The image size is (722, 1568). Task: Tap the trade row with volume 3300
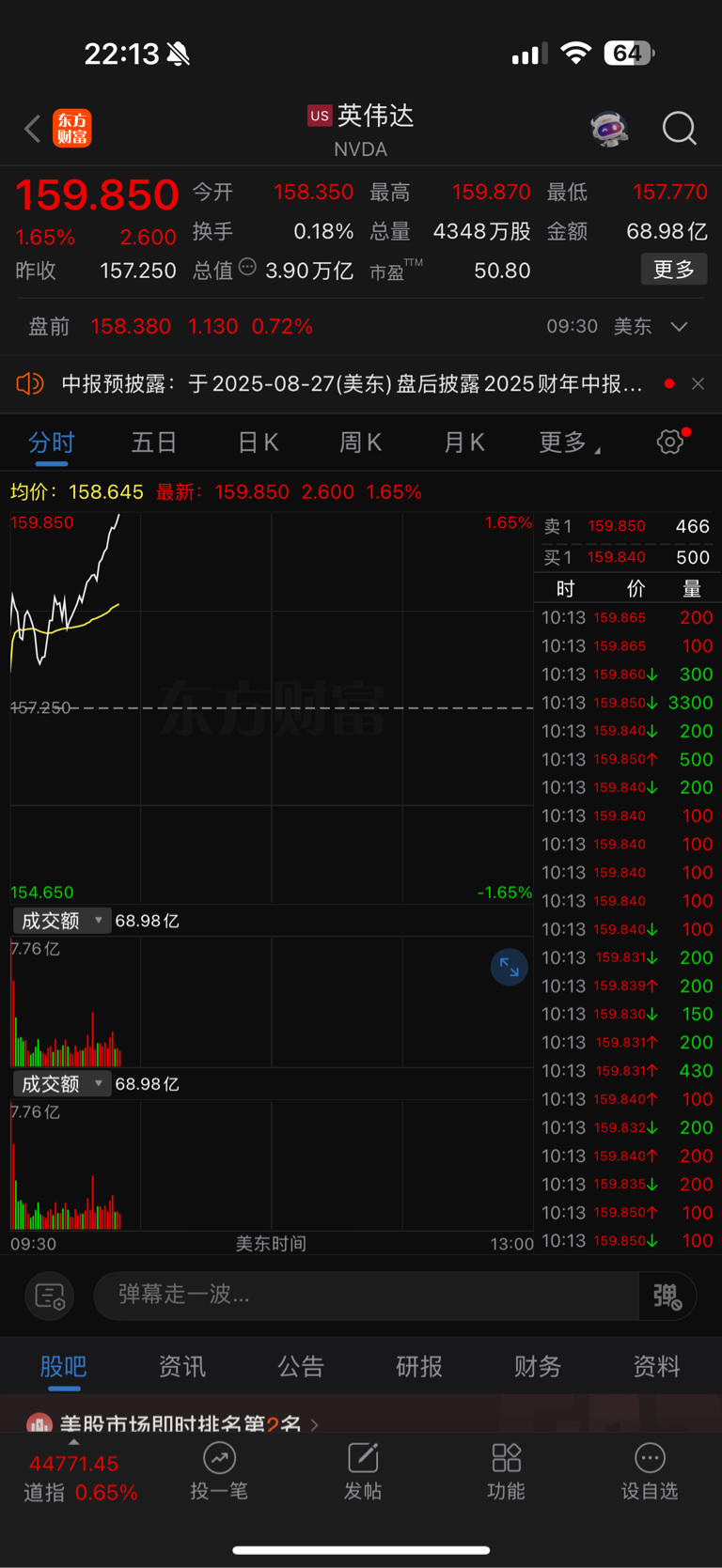click(627, 703)
